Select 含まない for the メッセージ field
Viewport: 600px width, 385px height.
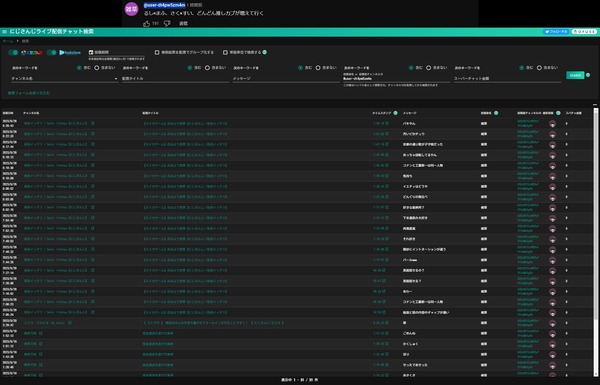(318, 68)
